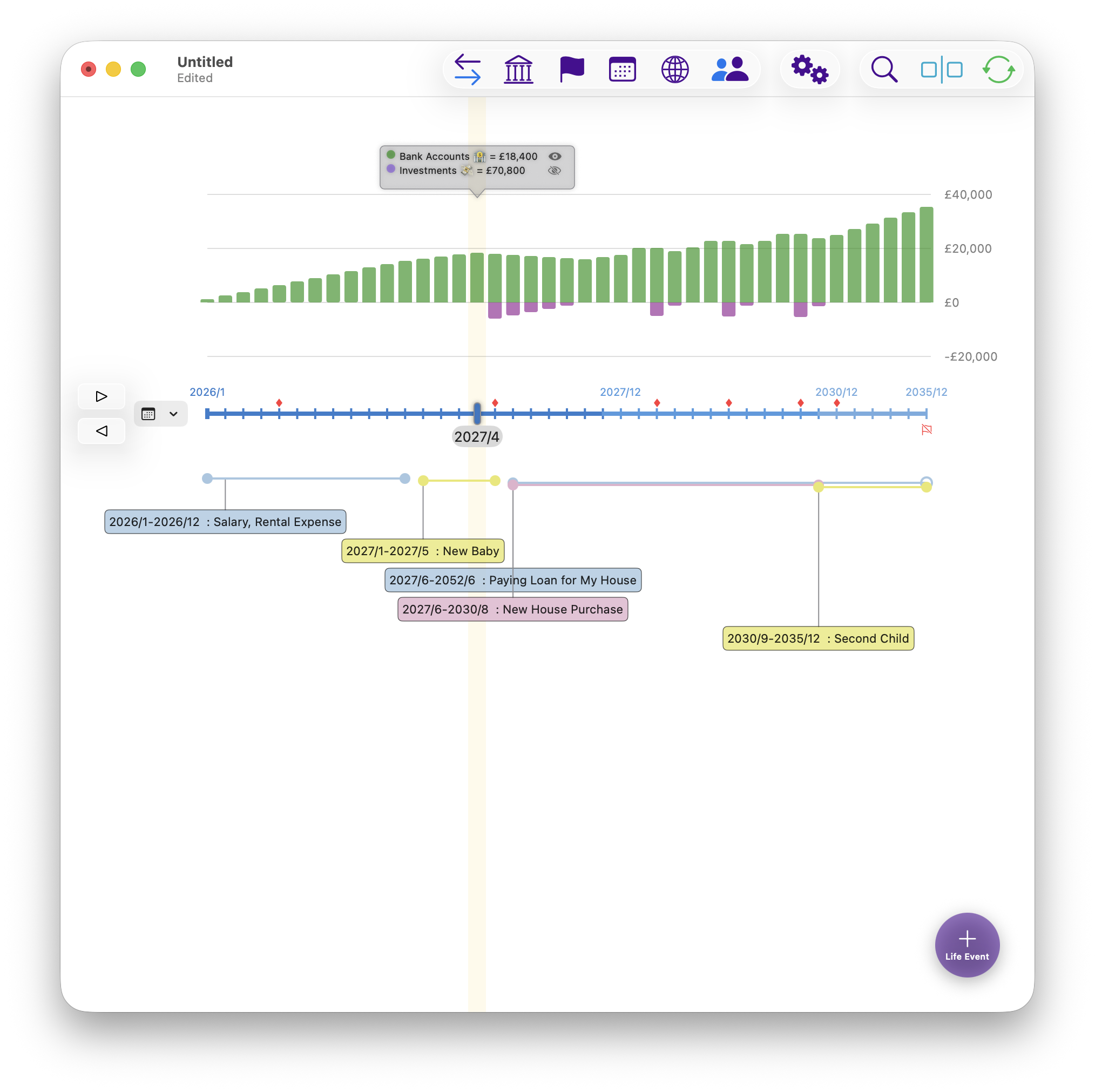The width and height of the screenshot is (1095, 1092).
Task: Open the bank accounts building icon
Action: point(518,69)
